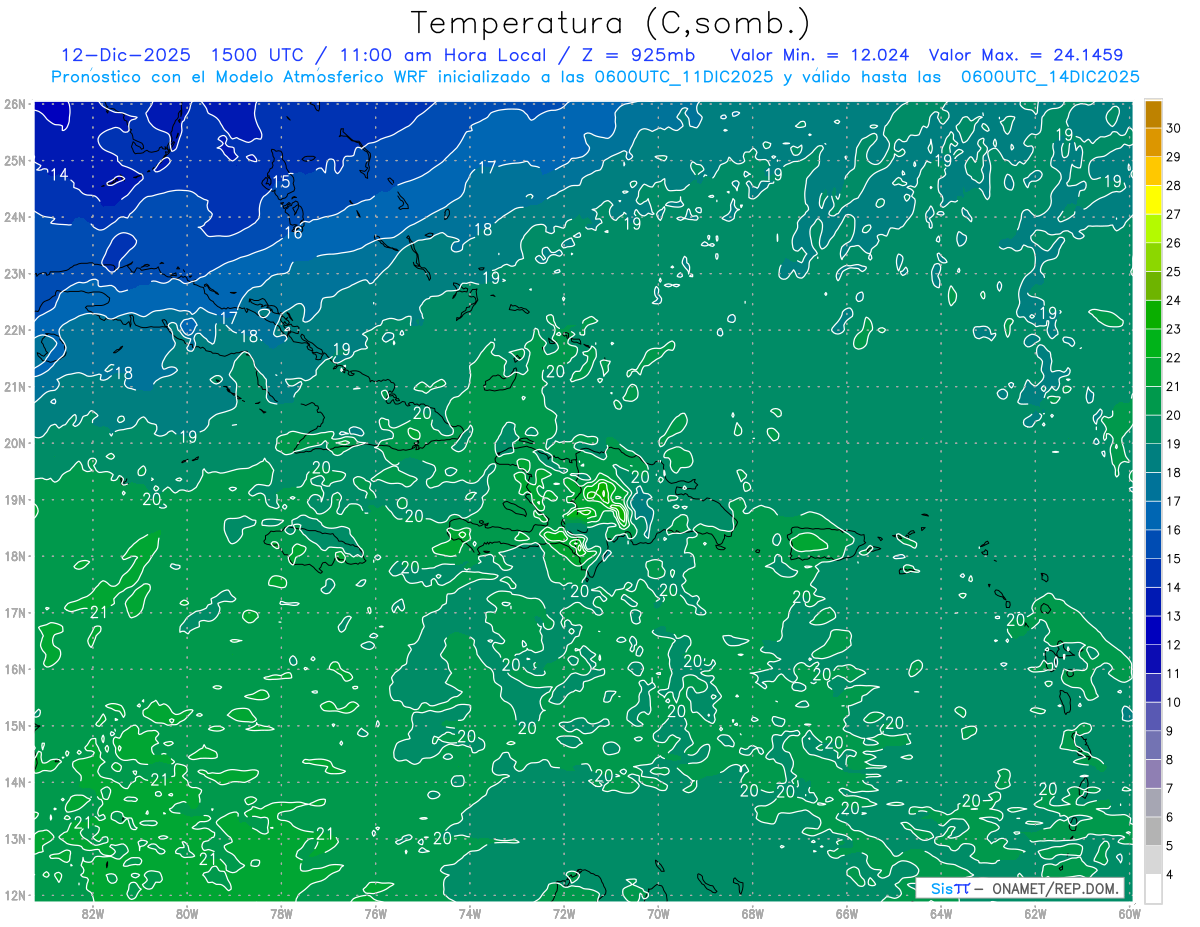Click the 14 degree contour label
The height and width of the screenshot is (927, 1200).
click(x=59, y=175)
